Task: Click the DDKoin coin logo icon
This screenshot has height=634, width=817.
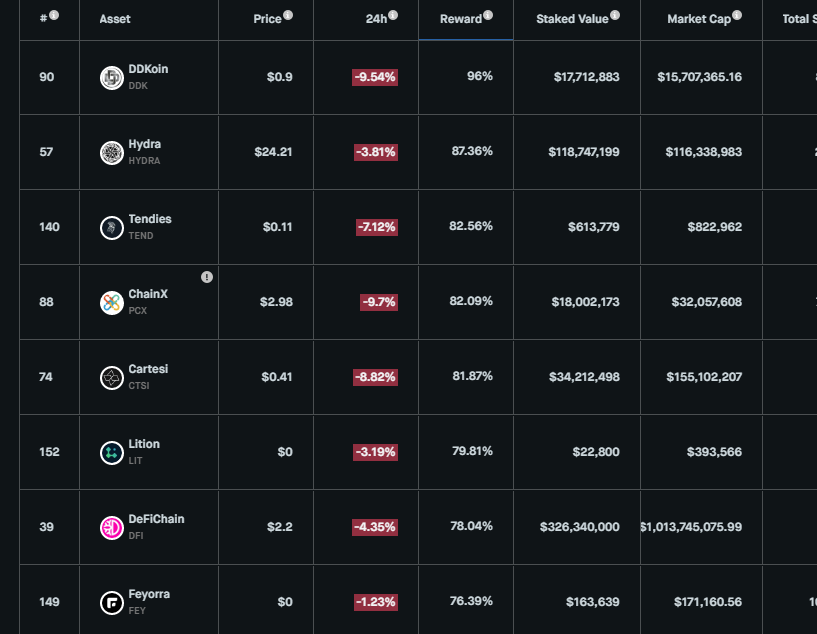Action: (x=112, y=78)
